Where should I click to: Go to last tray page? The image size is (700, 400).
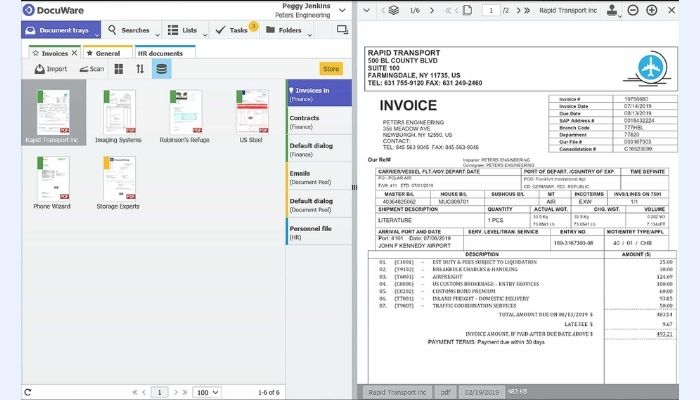(184, 392)
